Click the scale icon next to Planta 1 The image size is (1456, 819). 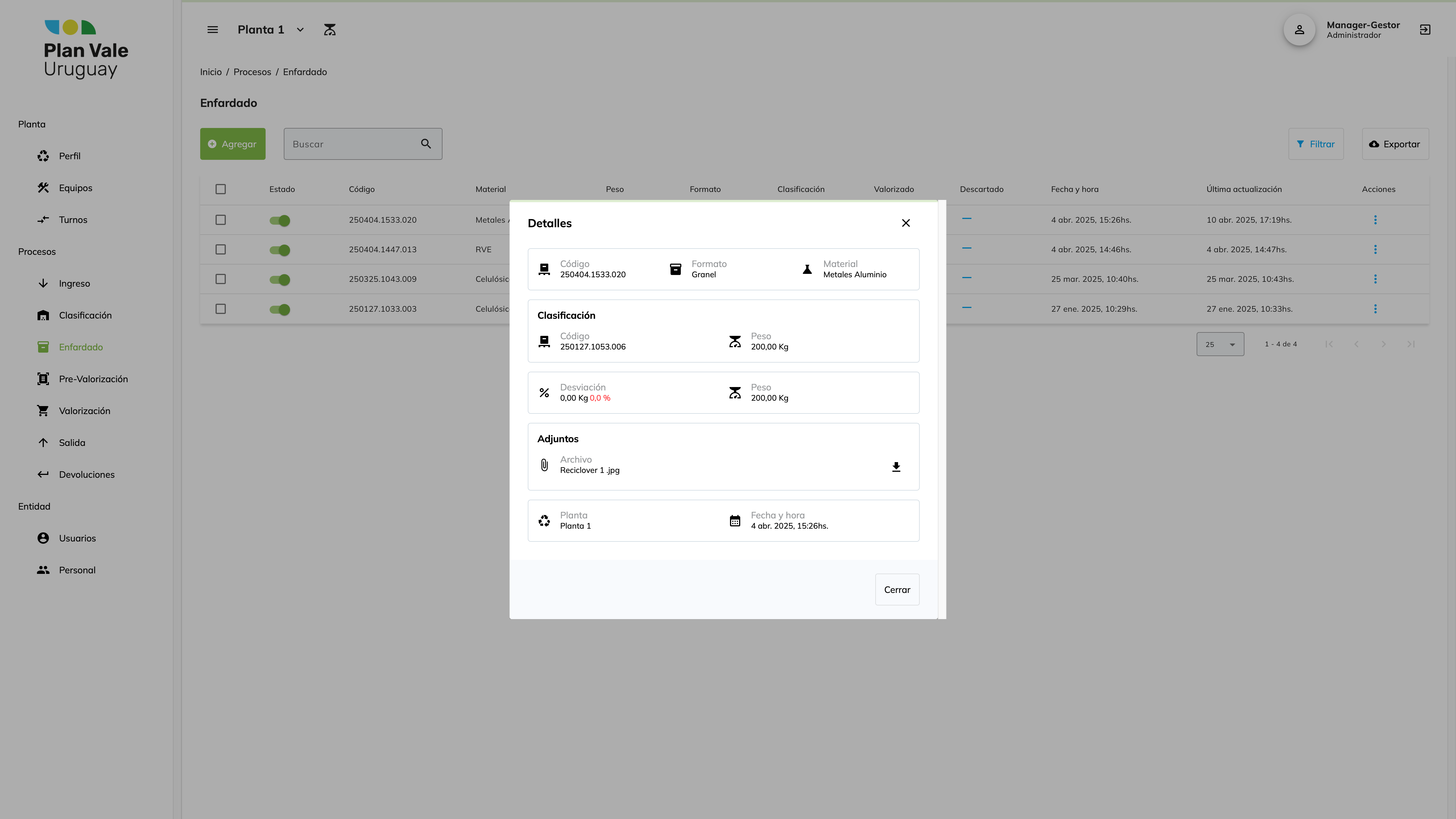330,29
